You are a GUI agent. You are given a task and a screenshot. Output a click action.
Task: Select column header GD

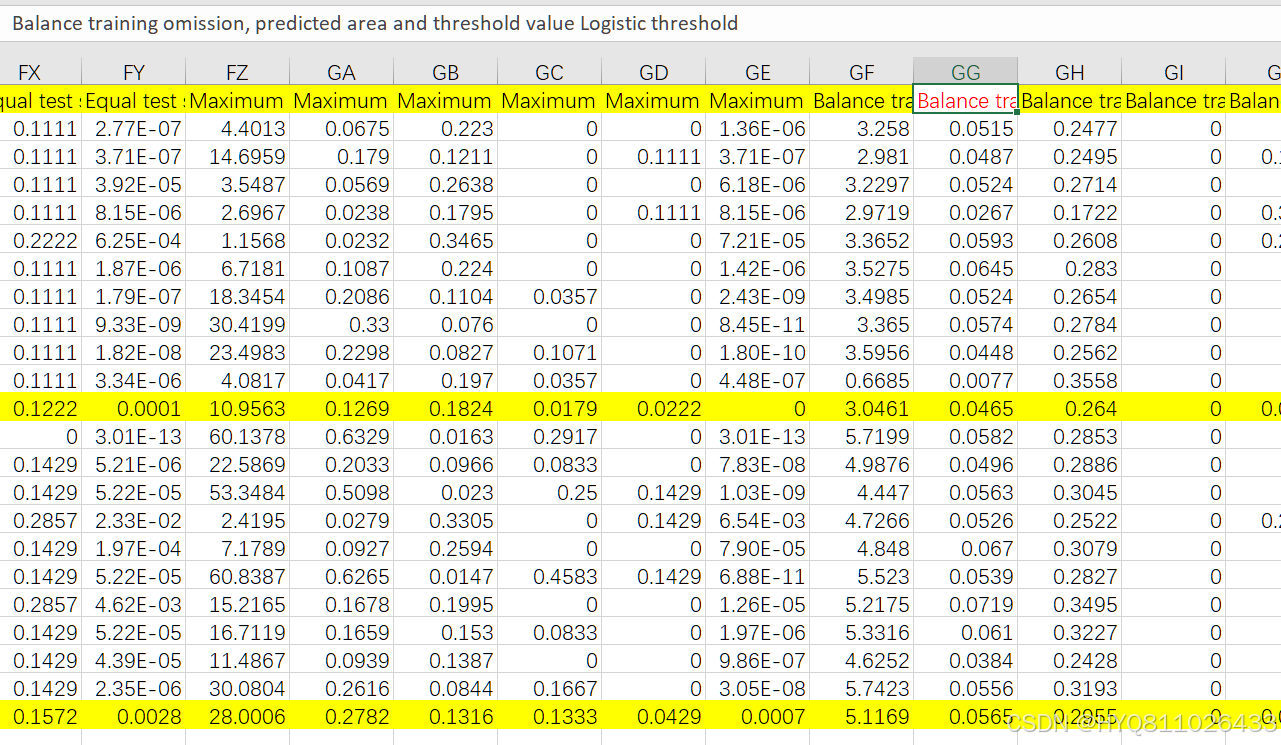click(x=654, y=72)
